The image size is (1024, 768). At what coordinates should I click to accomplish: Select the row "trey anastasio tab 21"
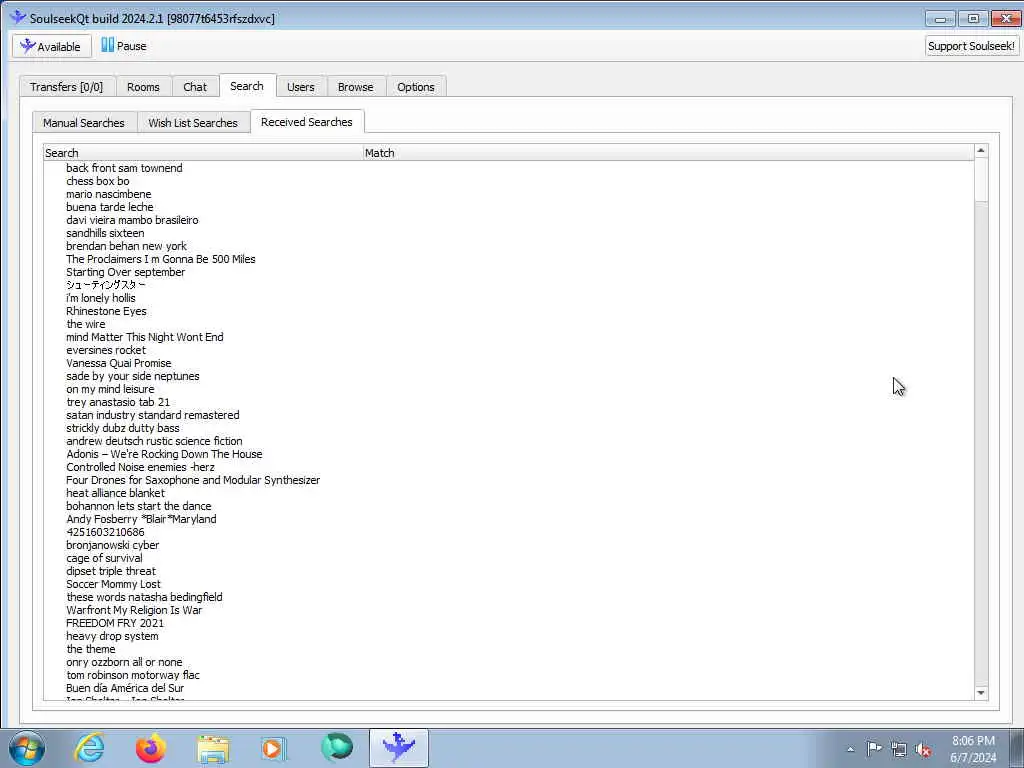point(118,402)
